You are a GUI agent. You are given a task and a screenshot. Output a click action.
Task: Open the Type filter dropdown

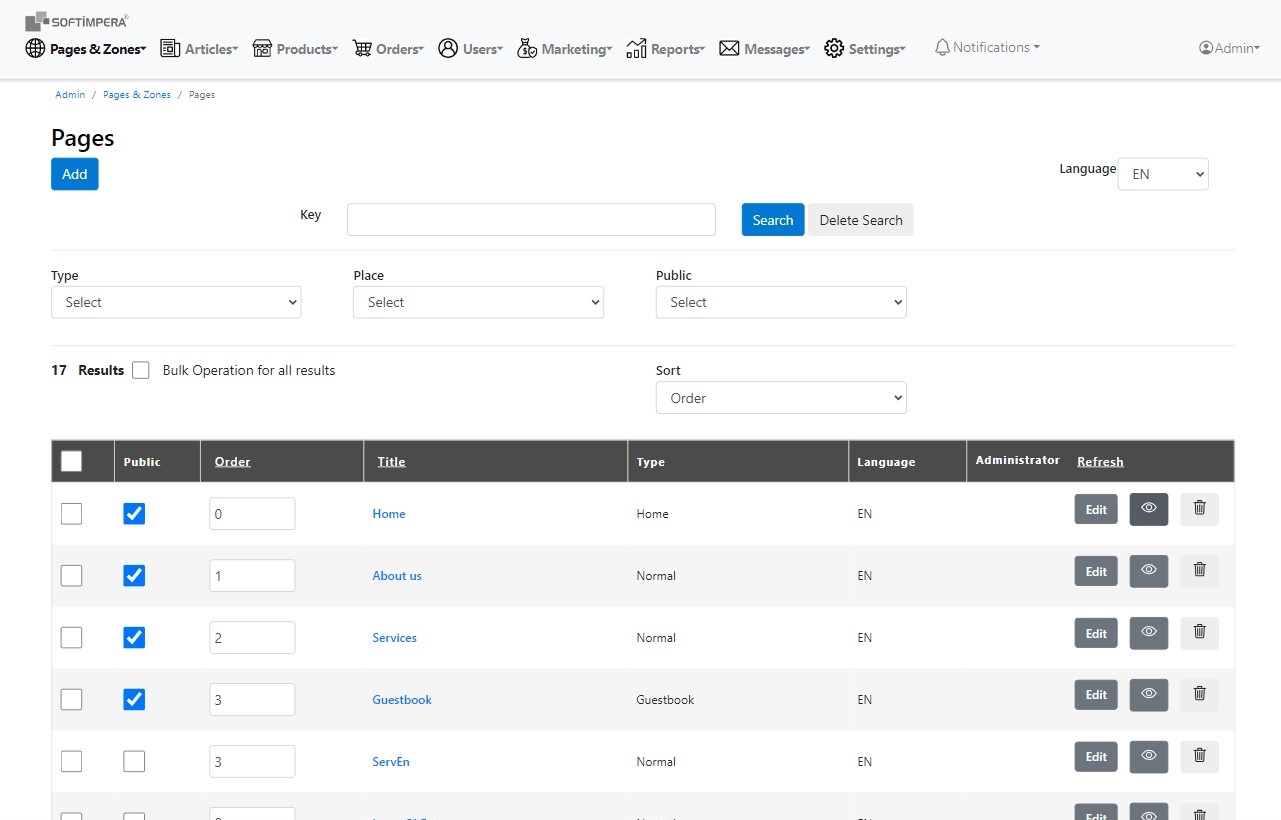(176, 302)
